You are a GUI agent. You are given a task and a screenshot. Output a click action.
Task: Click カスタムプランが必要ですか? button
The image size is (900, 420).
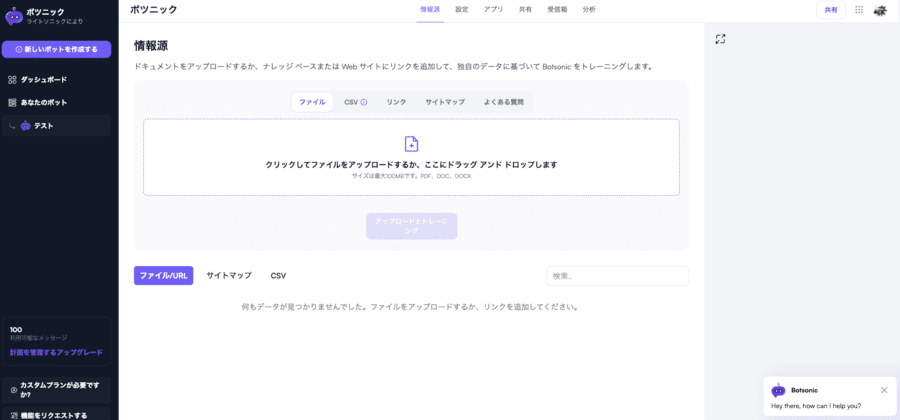click(56, 390)
